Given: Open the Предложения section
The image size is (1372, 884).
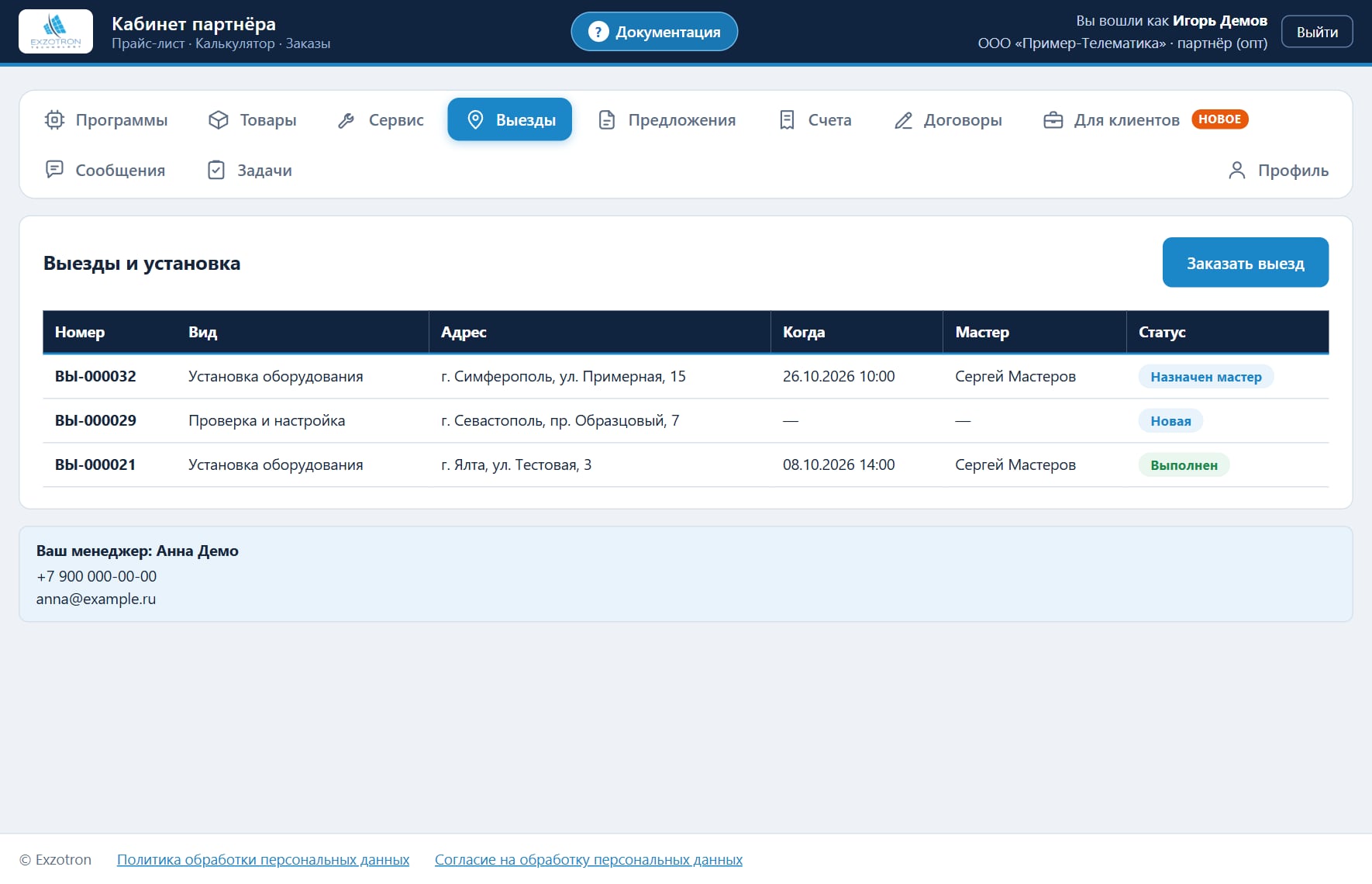Looking at the screenshot, I should pos(667,119).
